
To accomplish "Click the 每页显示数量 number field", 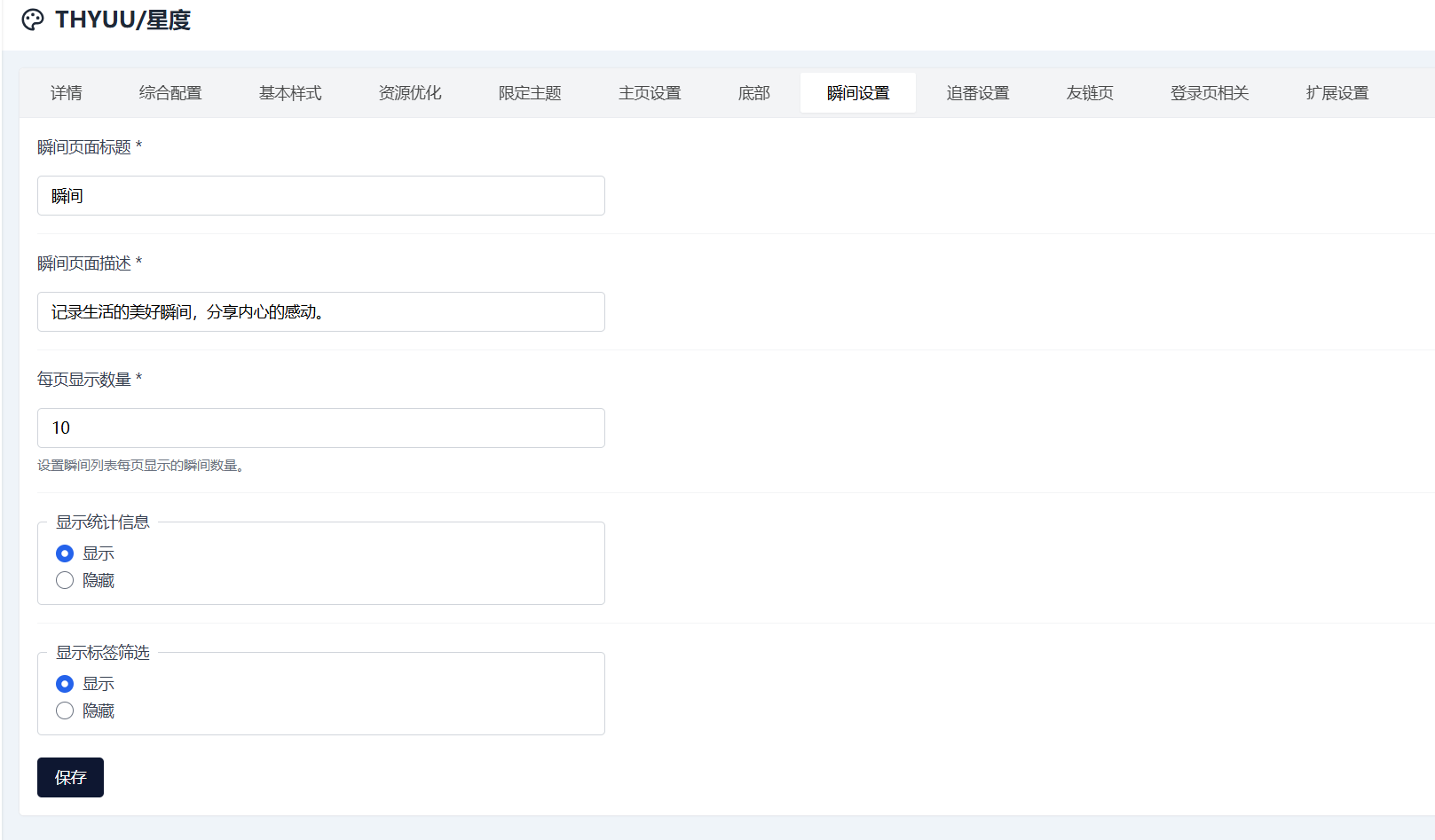I will pos(320,428).
